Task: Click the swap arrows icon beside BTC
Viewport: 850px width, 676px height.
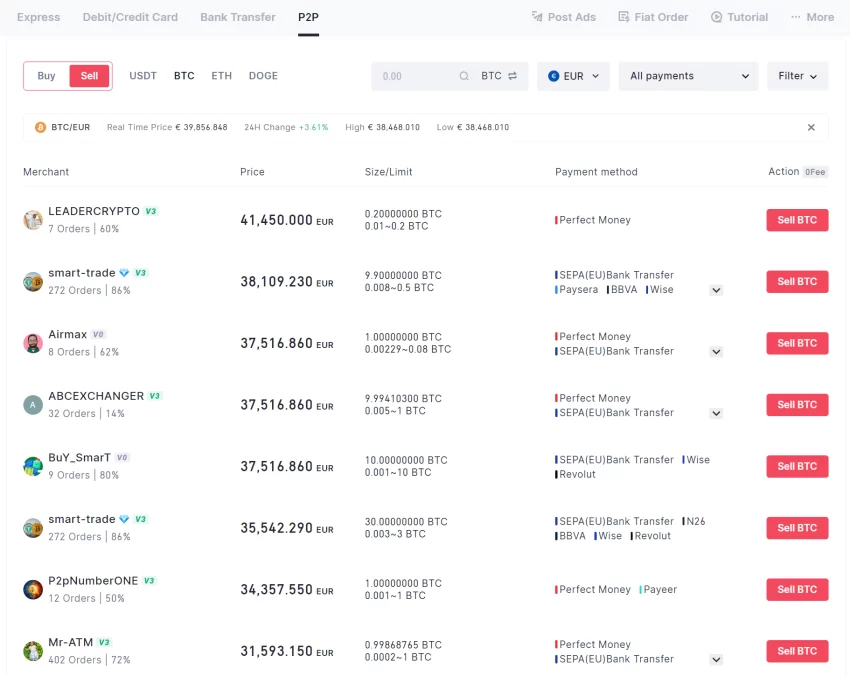Action: [x=513, y=76]
